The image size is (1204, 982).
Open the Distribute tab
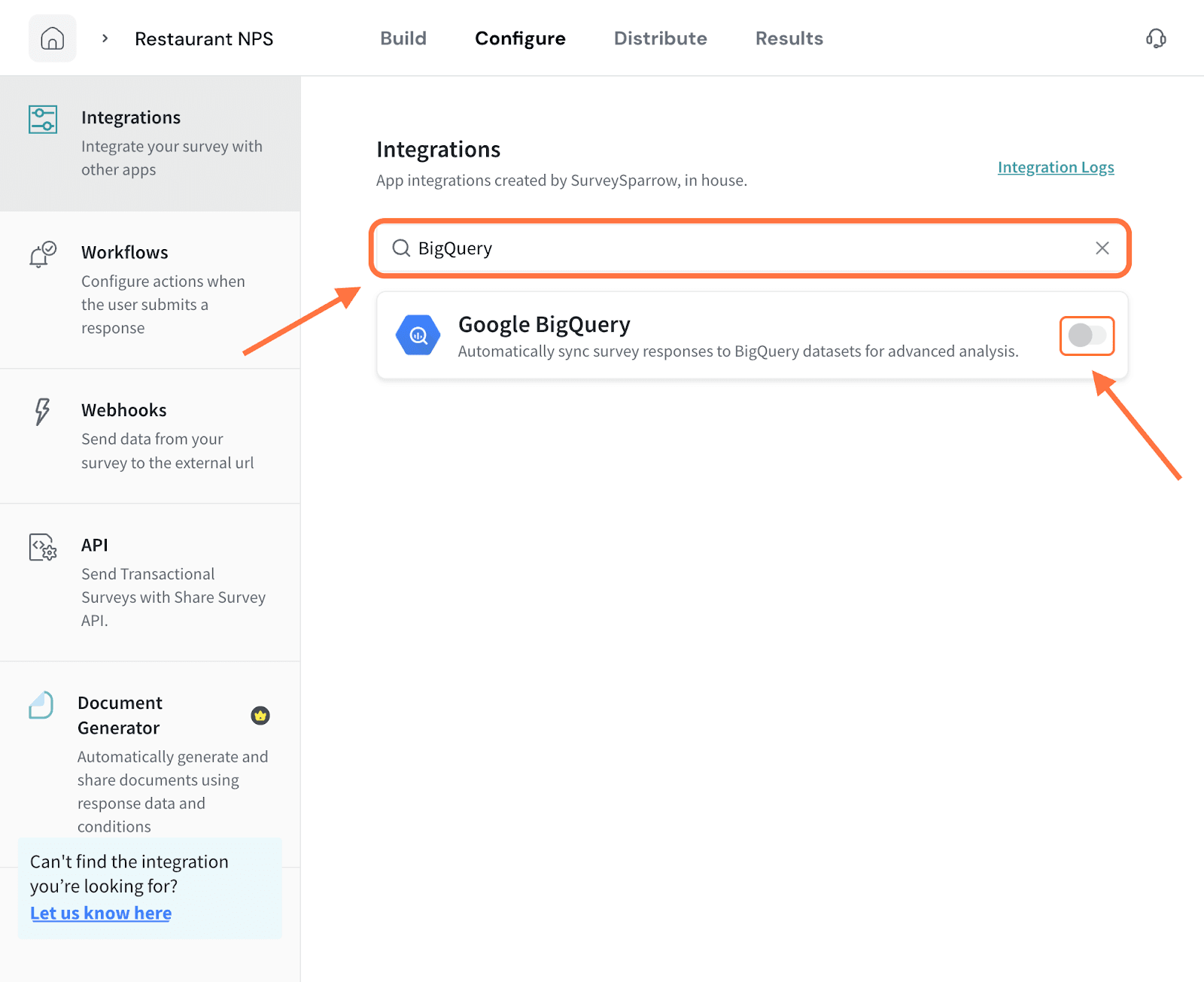tap(660, 38)
